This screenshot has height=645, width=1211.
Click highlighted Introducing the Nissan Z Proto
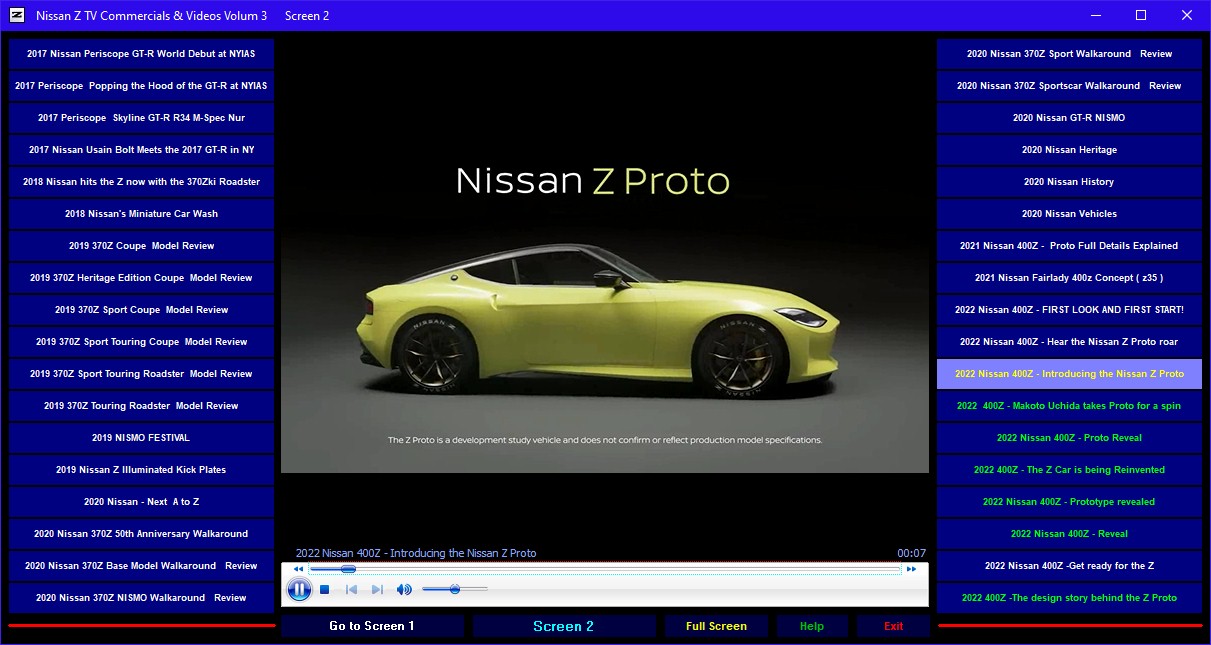click(x=1069, y=374)
